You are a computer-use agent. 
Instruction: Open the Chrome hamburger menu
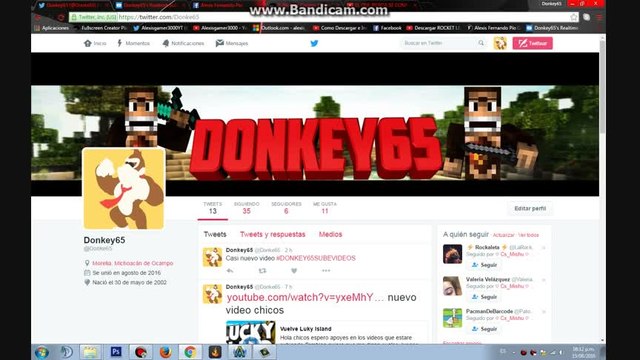tap(599, 17)
